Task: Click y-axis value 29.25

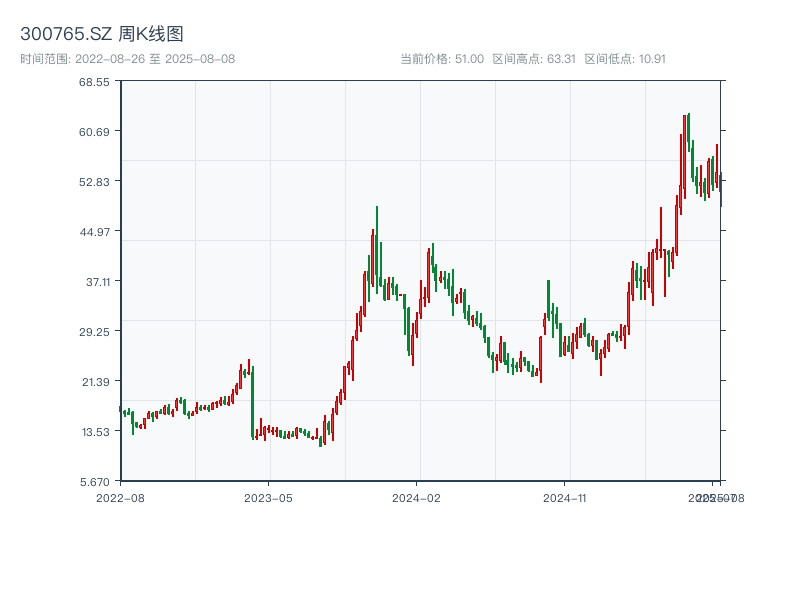Action: point(94,332)
